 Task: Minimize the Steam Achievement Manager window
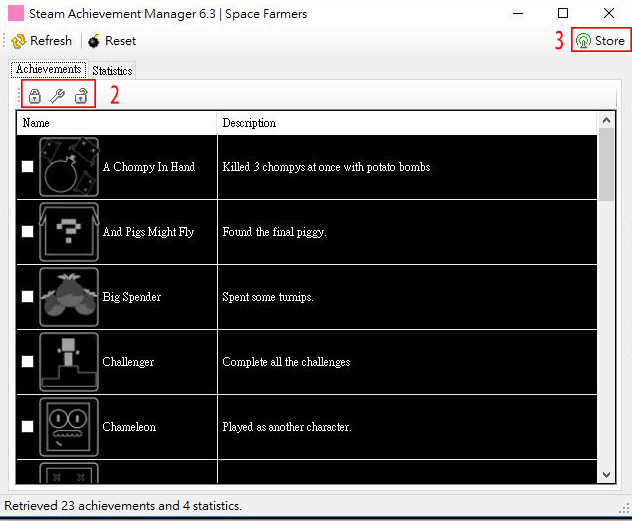[x=518, y=13]
